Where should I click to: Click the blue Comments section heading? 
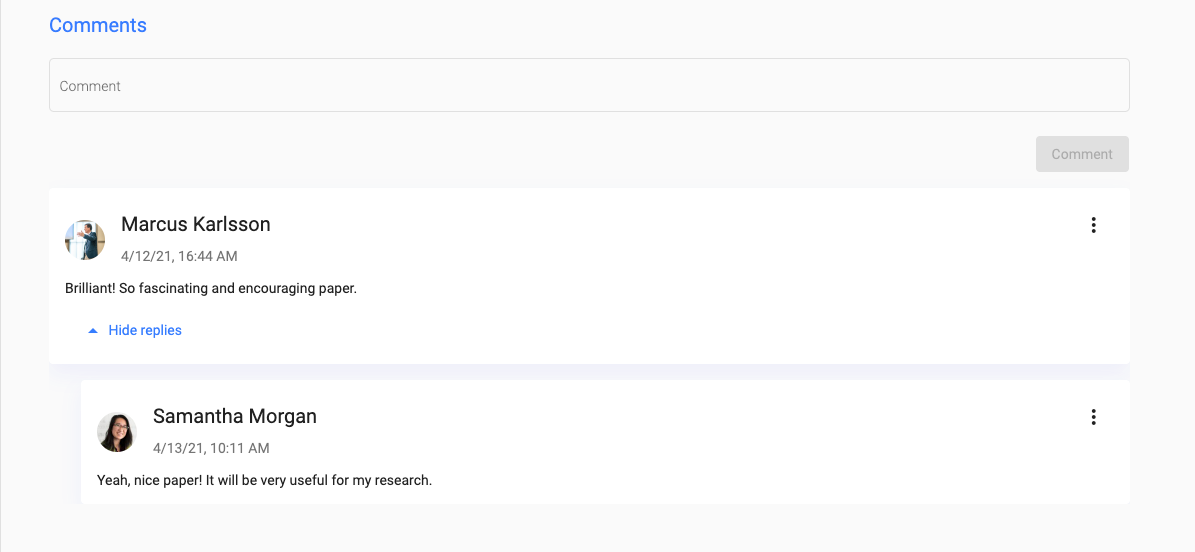pyautogui.click(x=98, y=24)
